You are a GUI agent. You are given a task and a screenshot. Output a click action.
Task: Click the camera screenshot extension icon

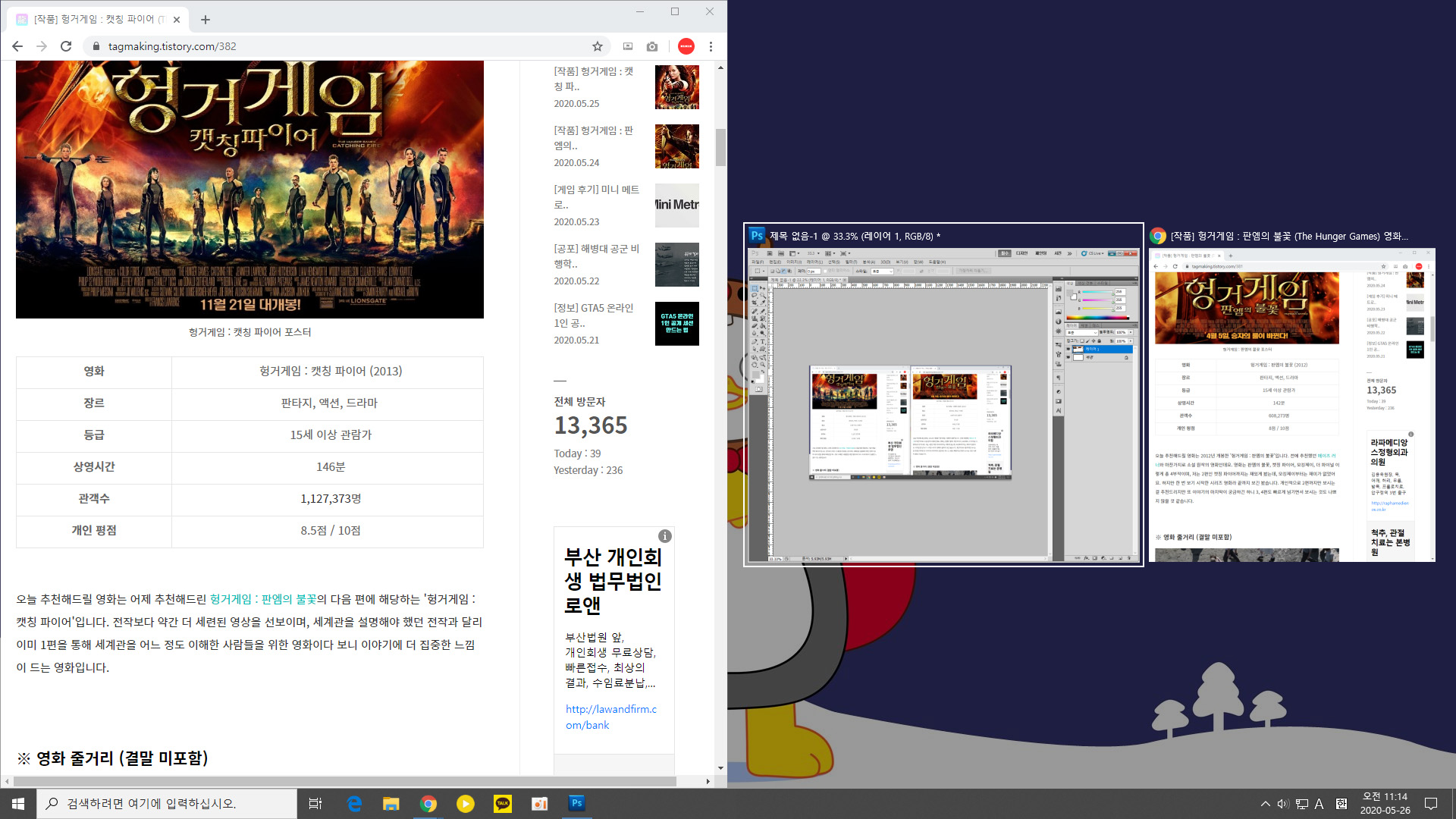(652, 46)
